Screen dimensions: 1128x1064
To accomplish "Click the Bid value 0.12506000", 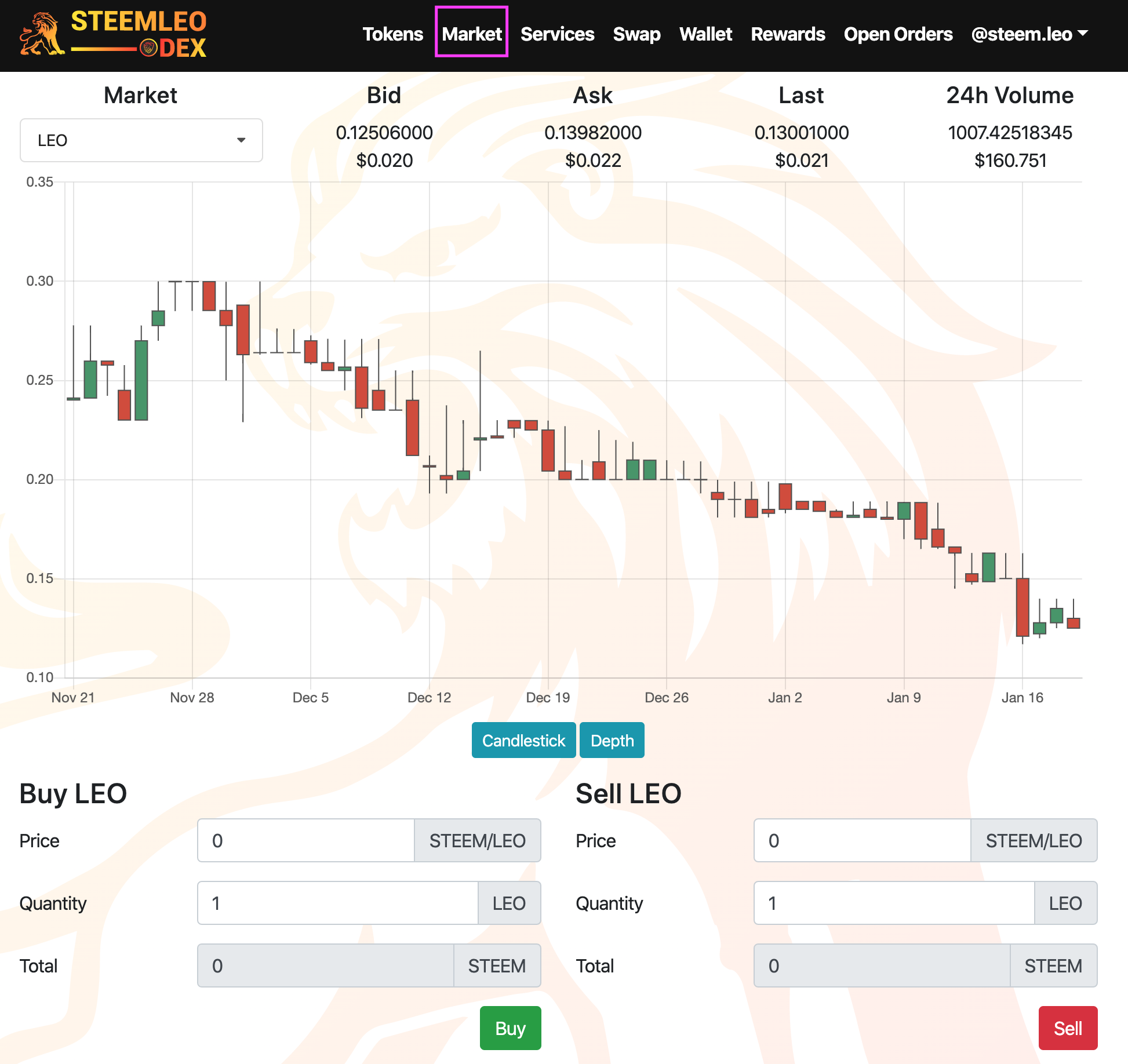I will 384,133.
